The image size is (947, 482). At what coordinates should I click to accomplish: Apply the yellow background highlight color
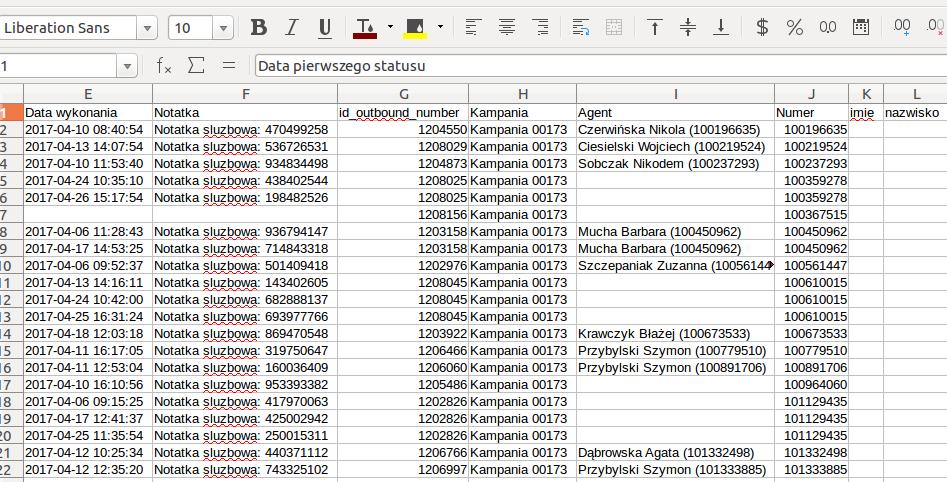coord(415,28)
